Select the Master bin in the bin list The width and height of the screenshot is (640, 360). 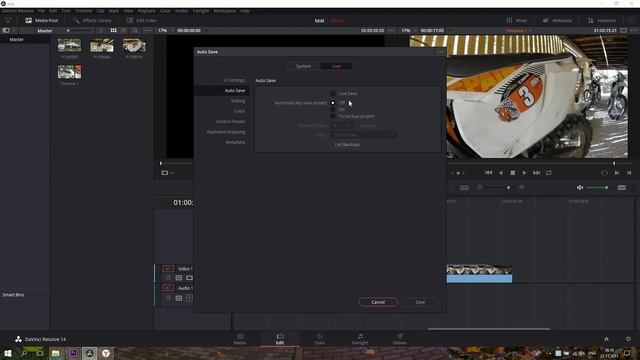(x=17, y=40)
